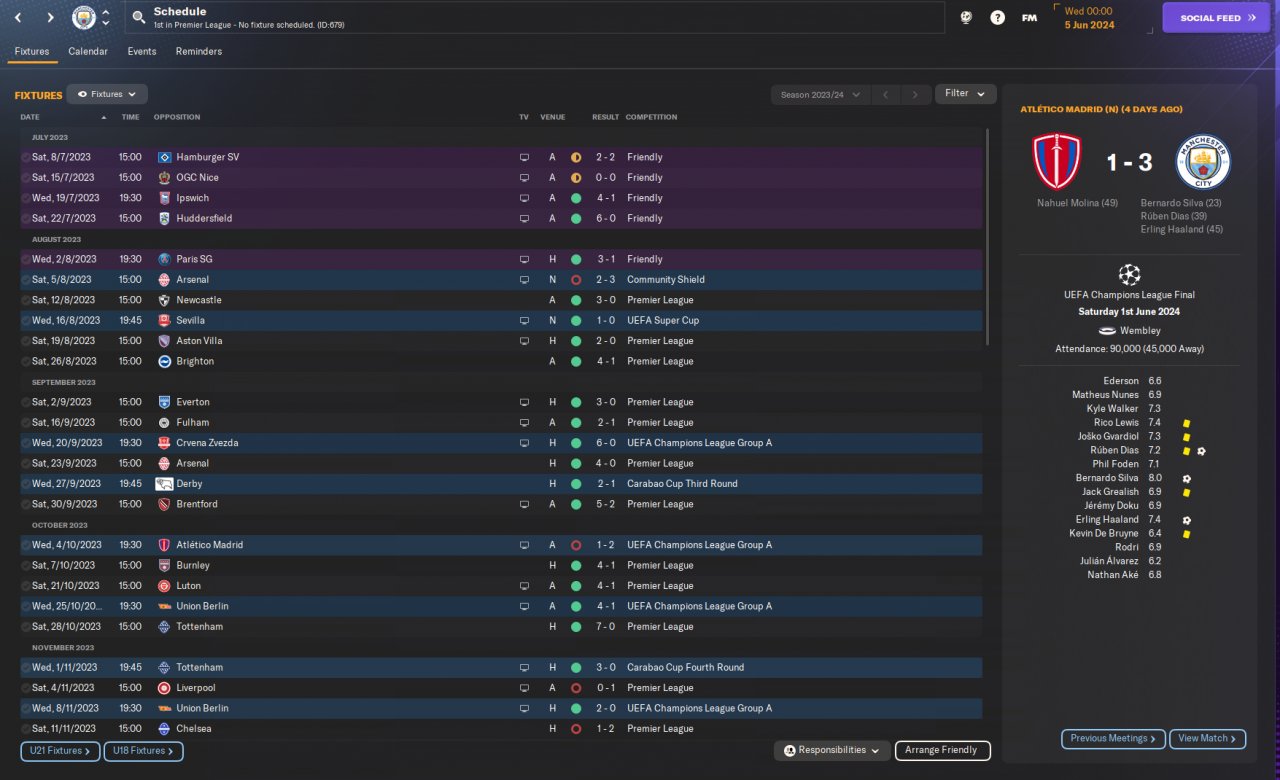
Task: Switch to the Calendar tab
Action: coord(88,51)
